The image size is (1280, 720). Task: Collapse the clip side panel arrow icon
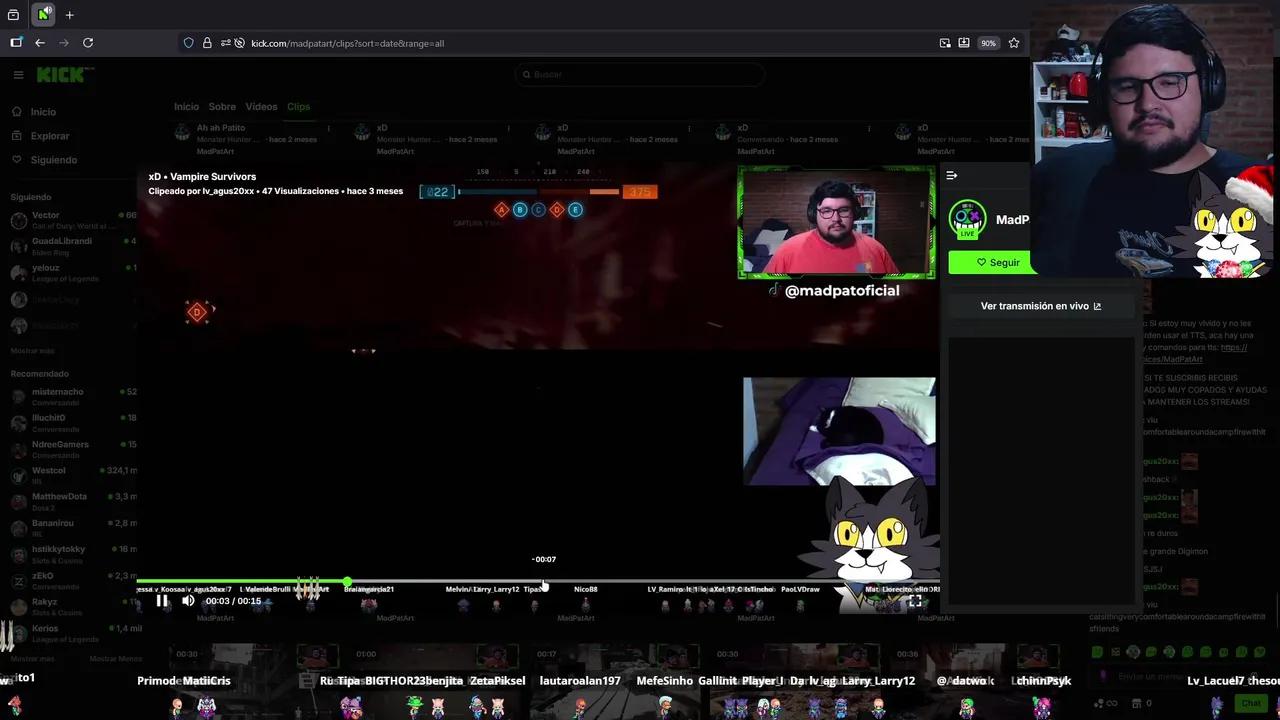(x=952, y=176)
